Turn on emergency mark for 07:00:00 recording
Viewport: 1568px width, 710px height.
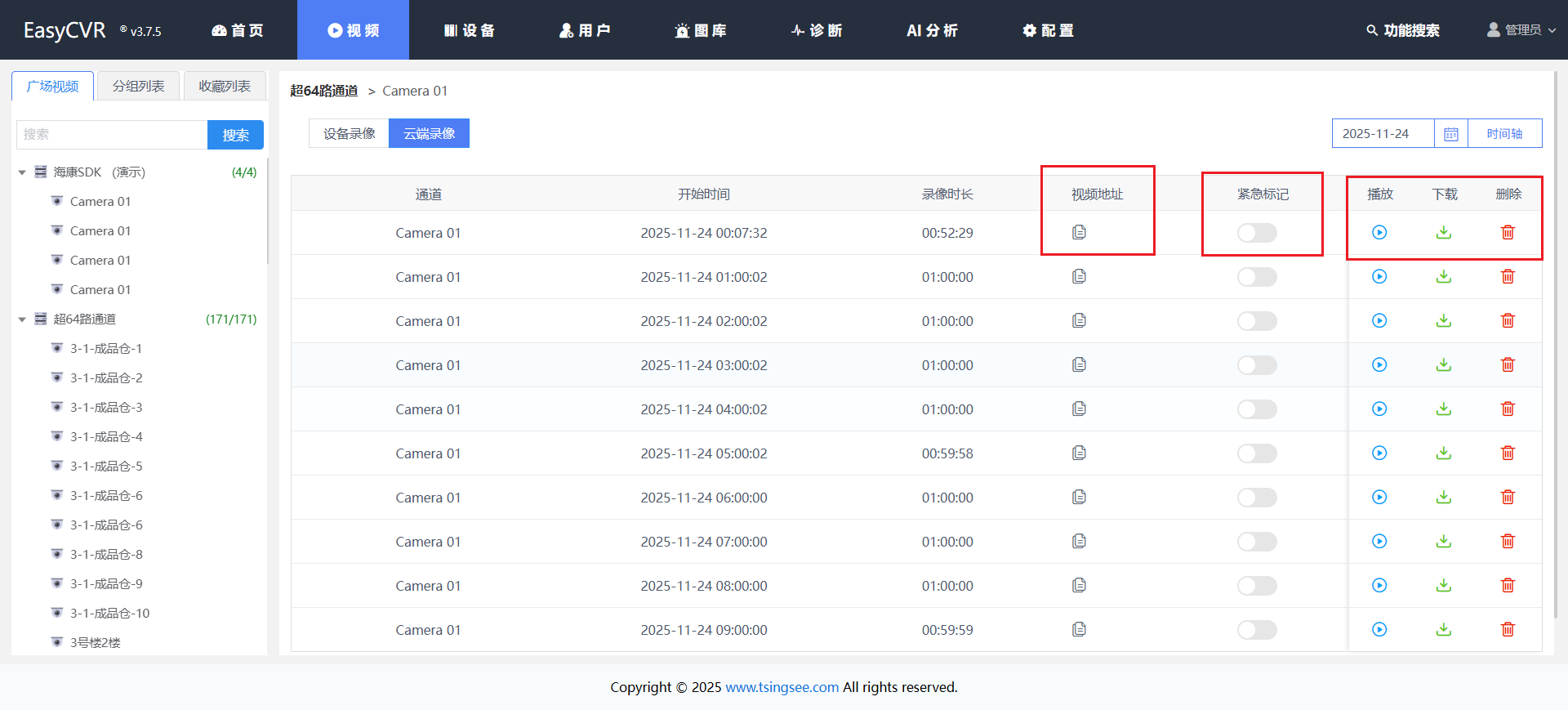point(1256,542)
